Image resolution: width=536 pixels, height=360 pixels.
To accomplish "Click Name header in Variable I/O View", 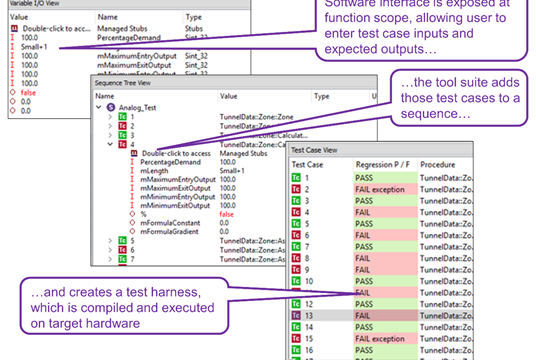I will [107, 17].
